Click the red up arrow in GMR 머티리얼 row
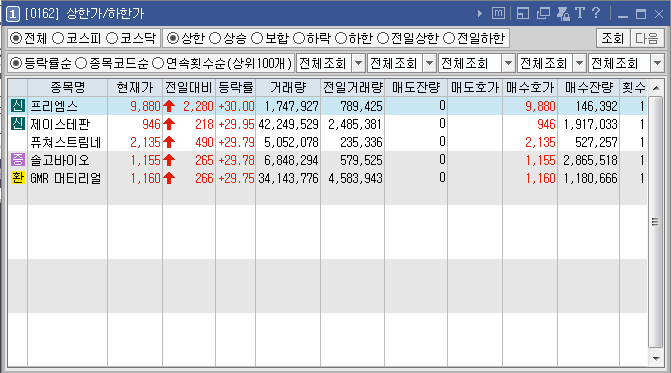The height and width of the screenshot is (373, 671). coord(169,178)
